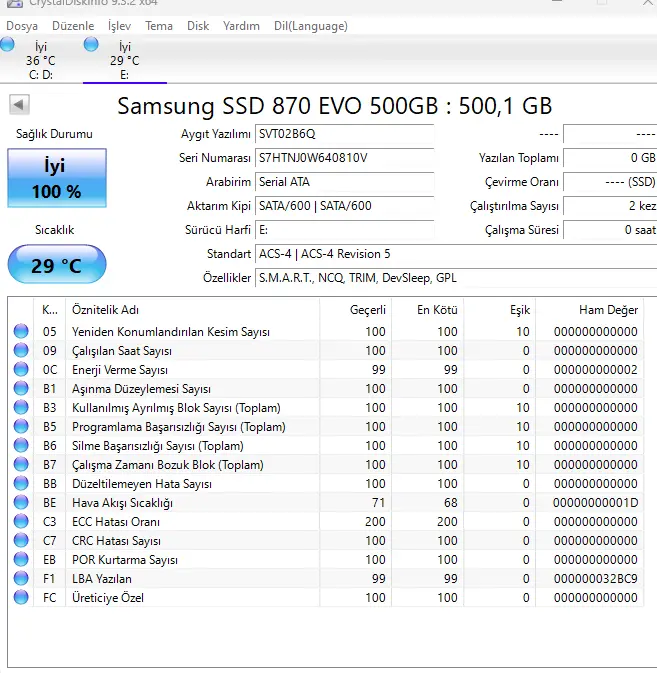Click the status icon of attribute BB
The height and width of the screenshot is (673, 657).
[x=21, y=483]
